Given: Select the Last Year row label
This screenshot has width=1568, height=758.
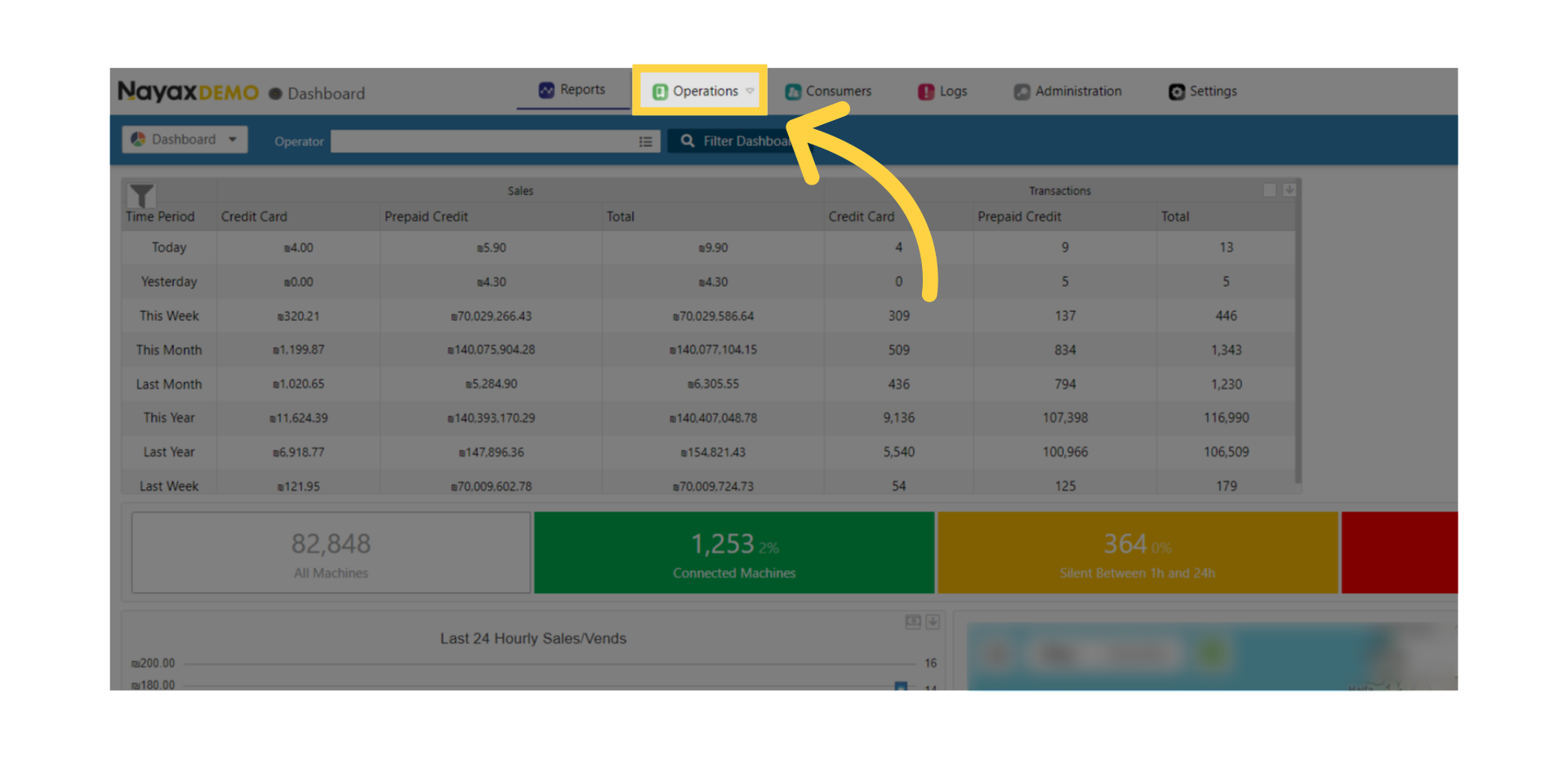Looking at the screenshot, I should pos(169,452).
